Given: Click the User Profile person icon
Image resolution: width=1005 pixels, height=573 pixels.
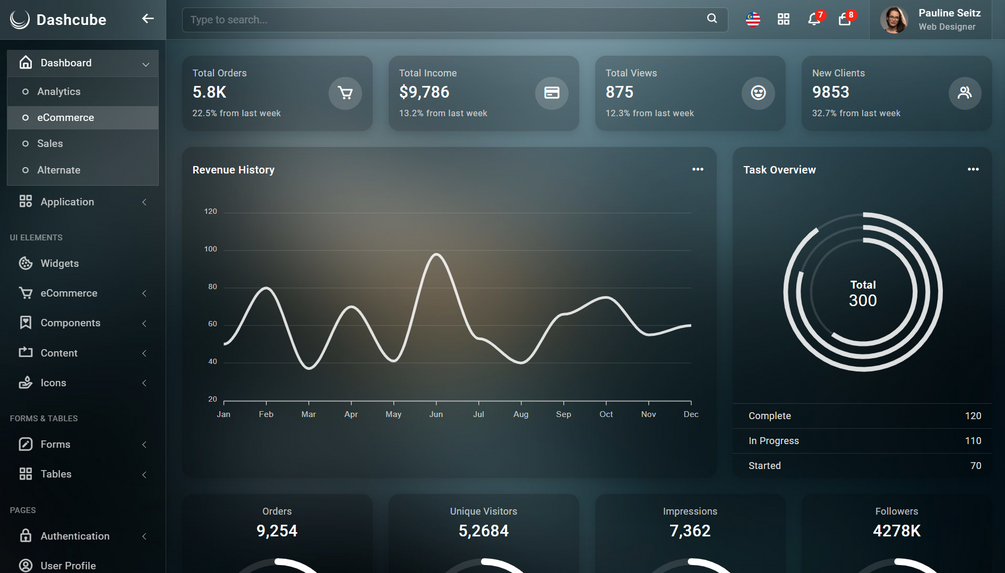Looking at the screenshot, I should click(26, 565).
